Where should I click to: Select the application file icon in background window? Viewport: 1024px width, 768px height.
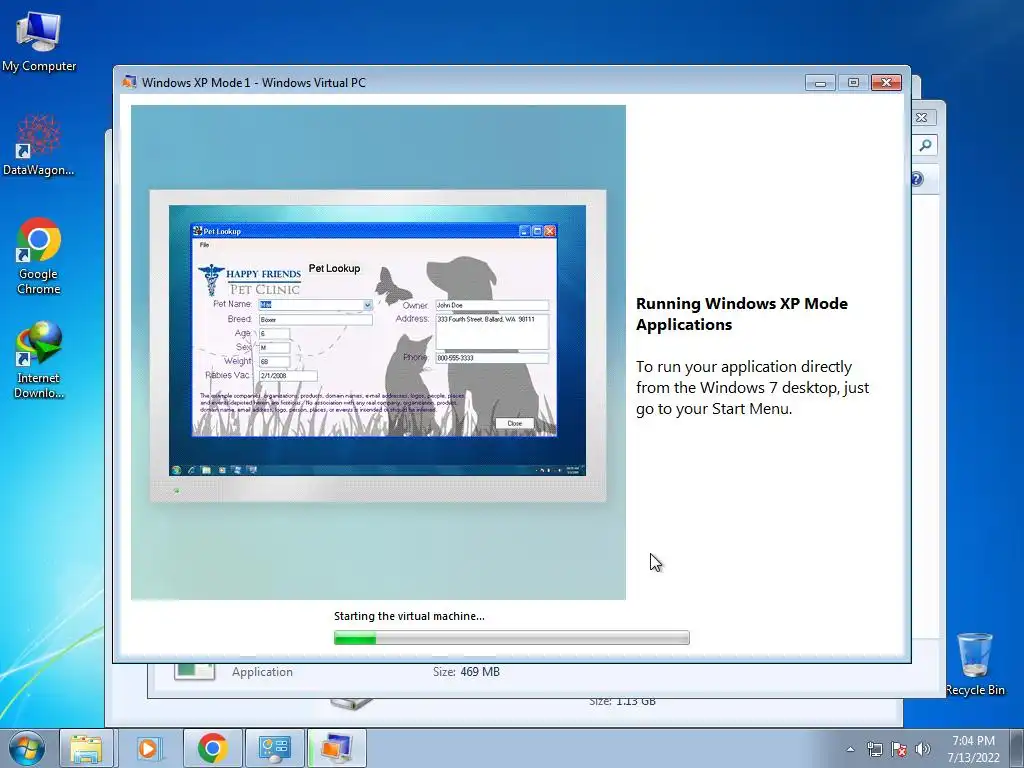[195, 671]
